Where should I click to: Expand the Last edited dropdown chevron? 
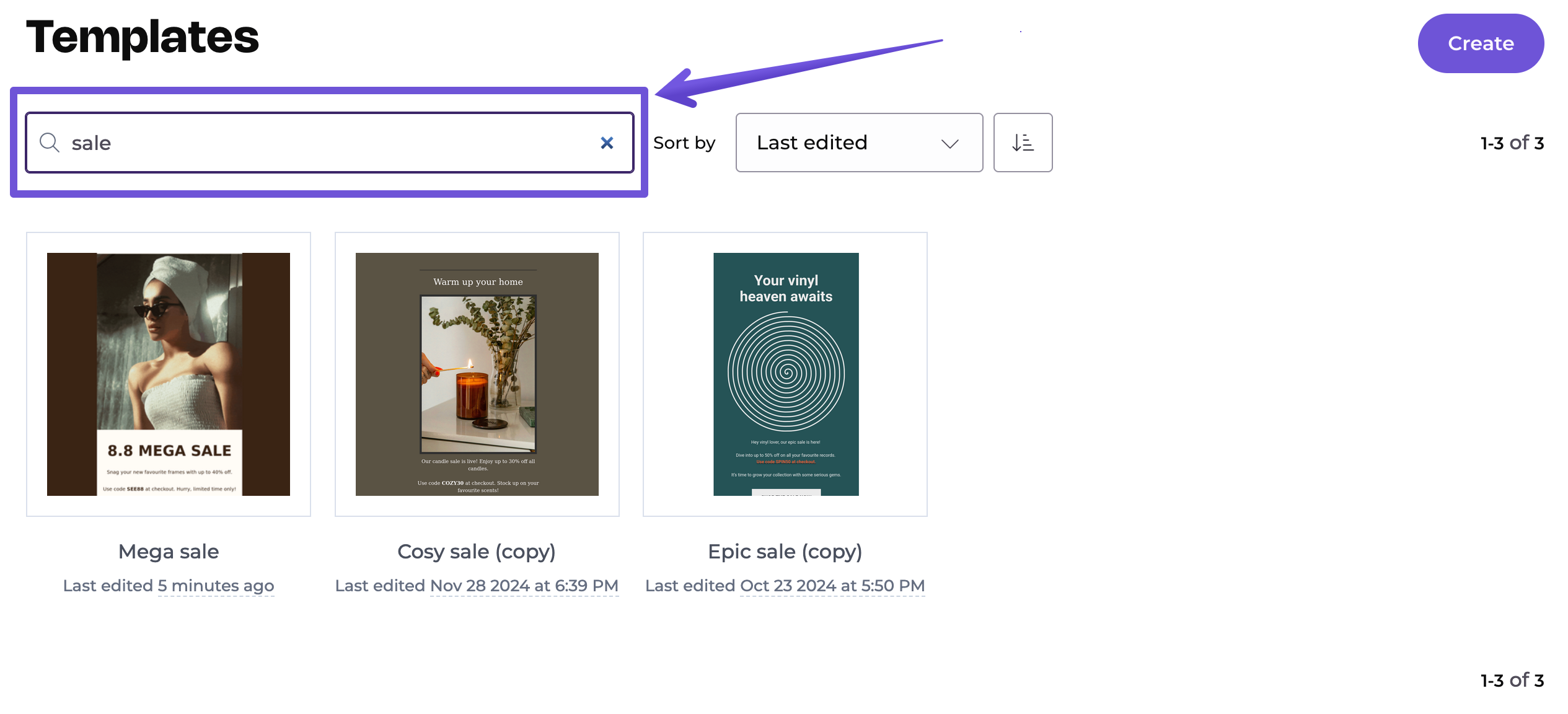tap(949, 144)
